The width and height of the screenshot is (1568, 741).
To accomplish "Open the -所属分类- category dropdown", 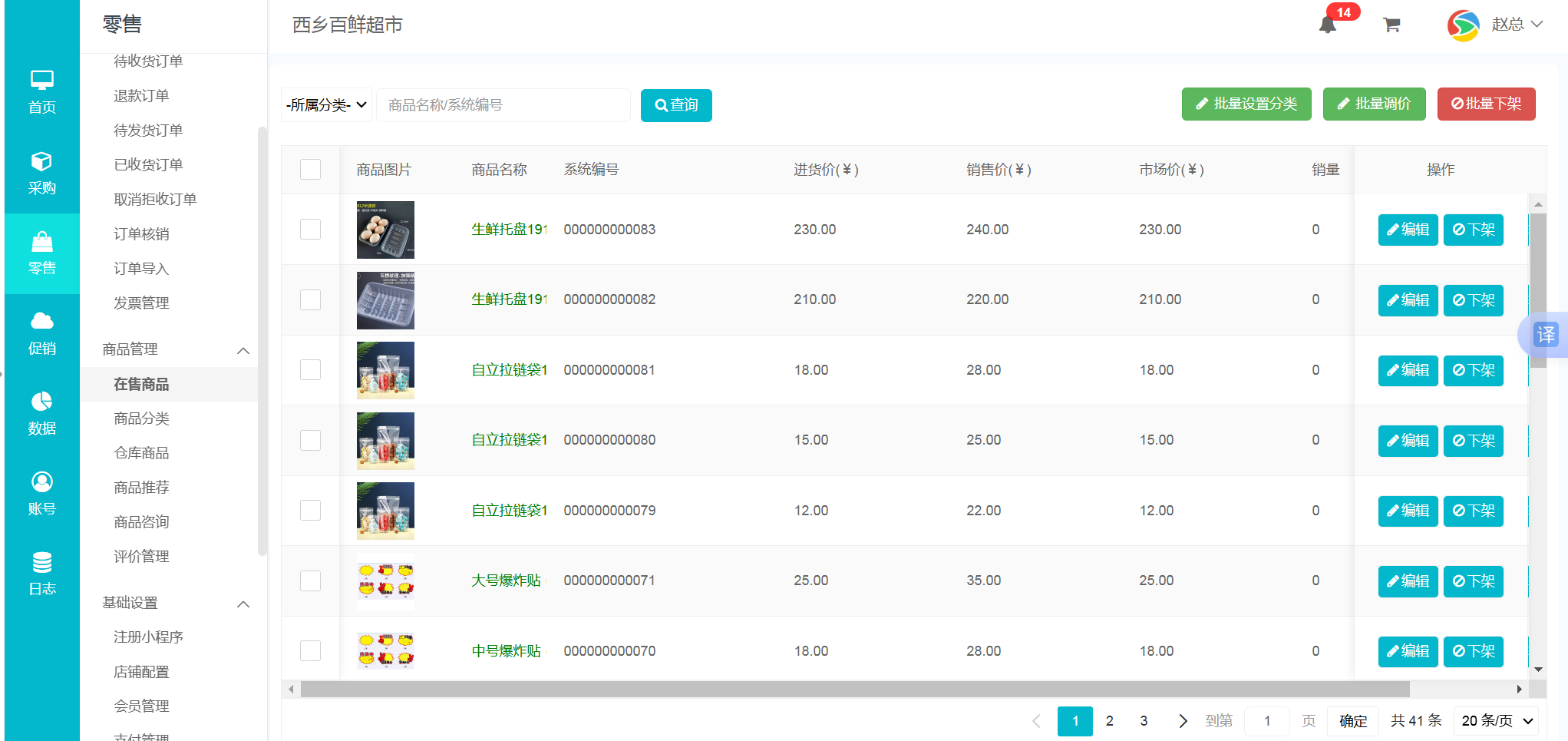I will [325, 104].
